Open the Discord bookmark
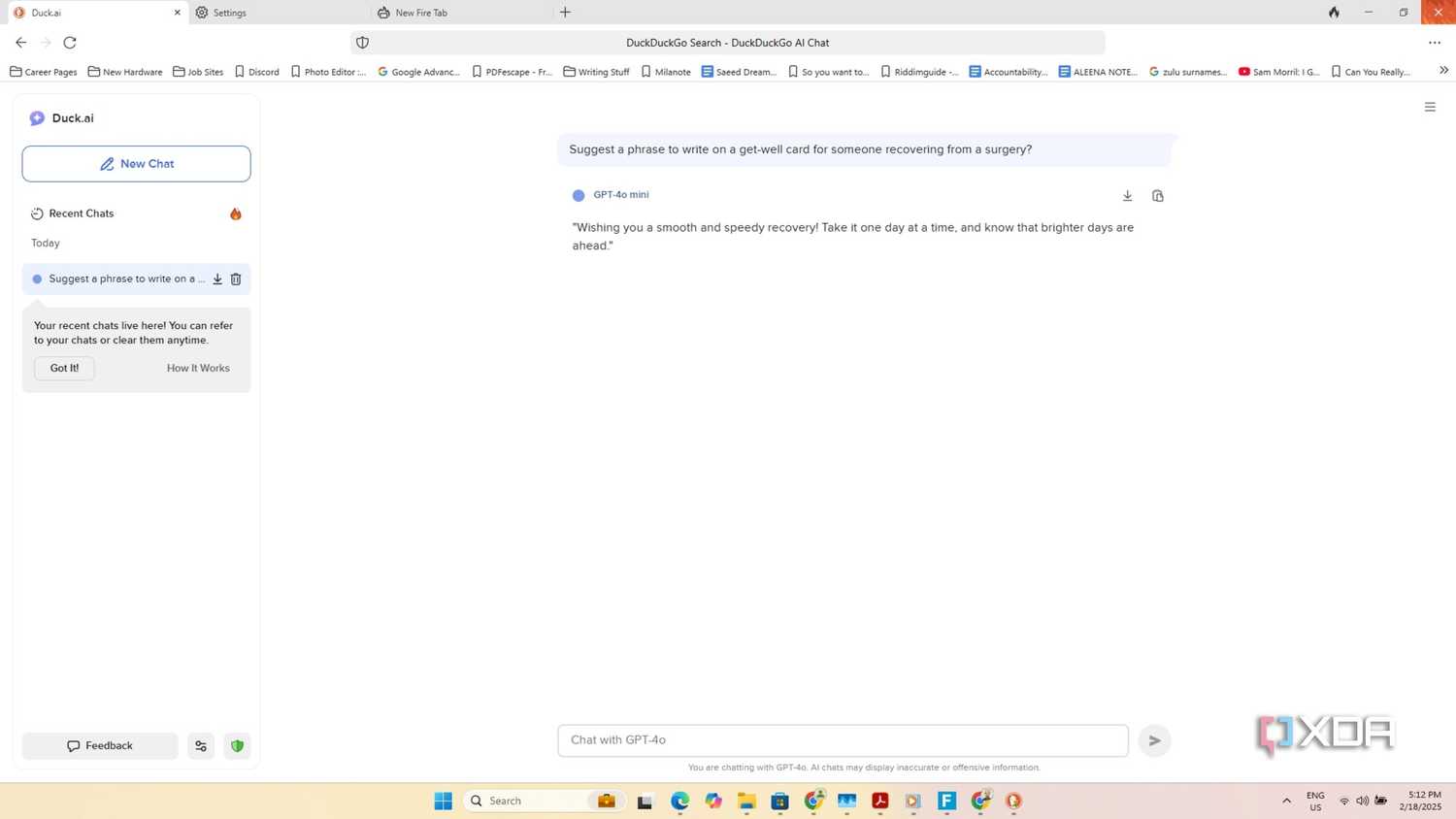 pos(256,72)
